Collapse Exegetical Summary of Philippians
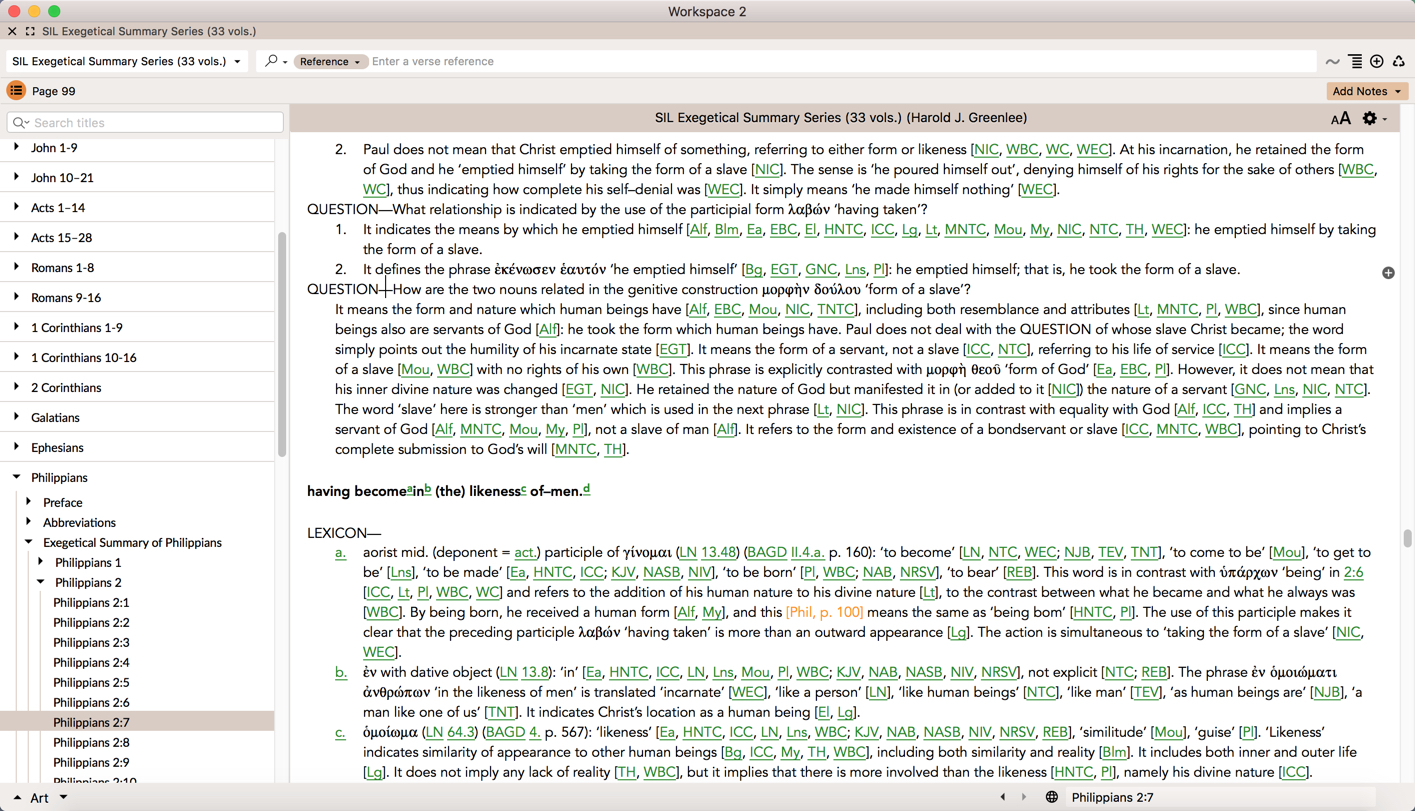Viewport: 1415px width, 811px height. coord(29,543)
